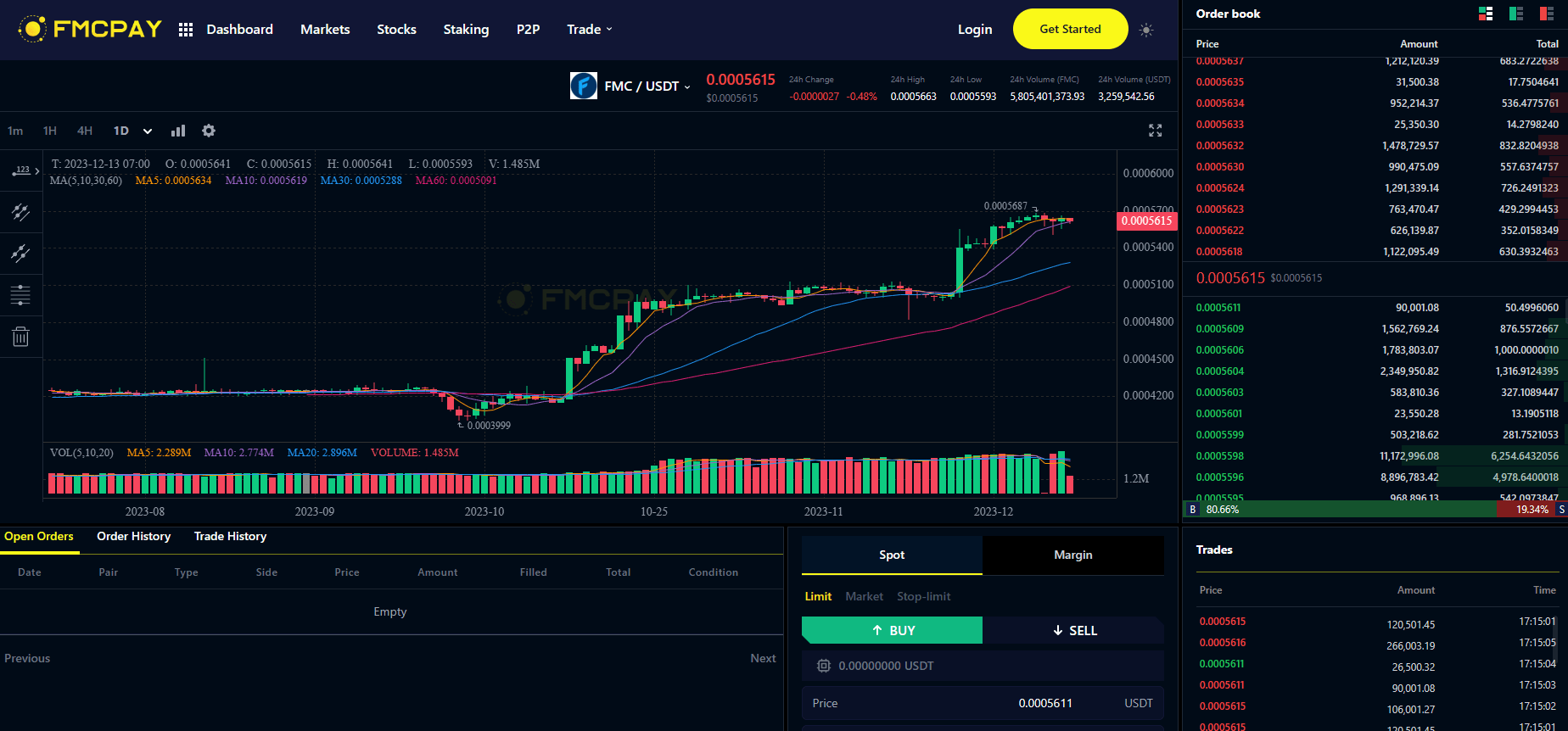Choose the Market order type

click(x=864, y=596)
